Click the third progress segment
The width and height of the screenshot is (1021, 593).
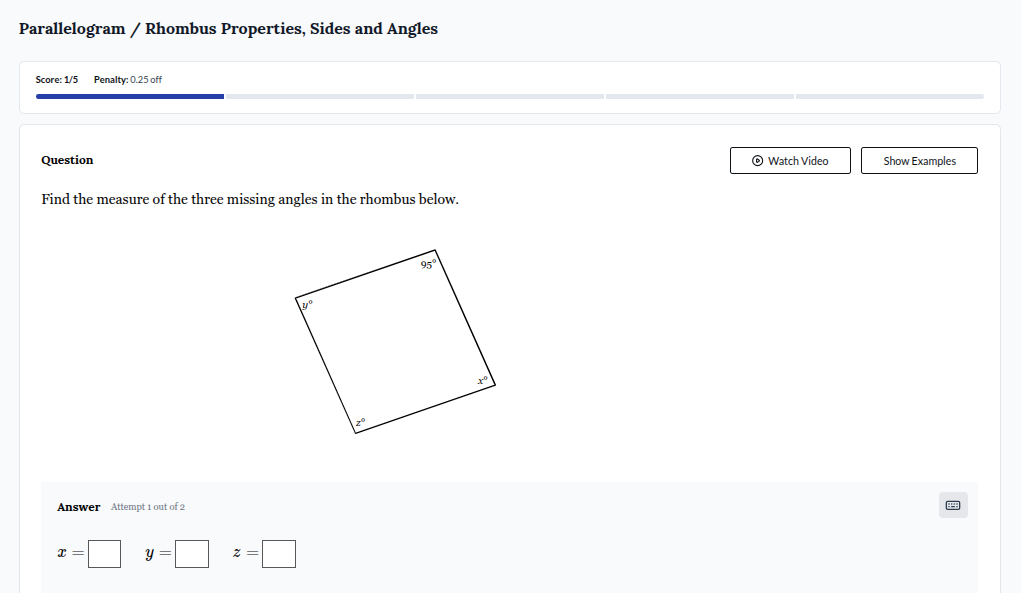(510, 96)
